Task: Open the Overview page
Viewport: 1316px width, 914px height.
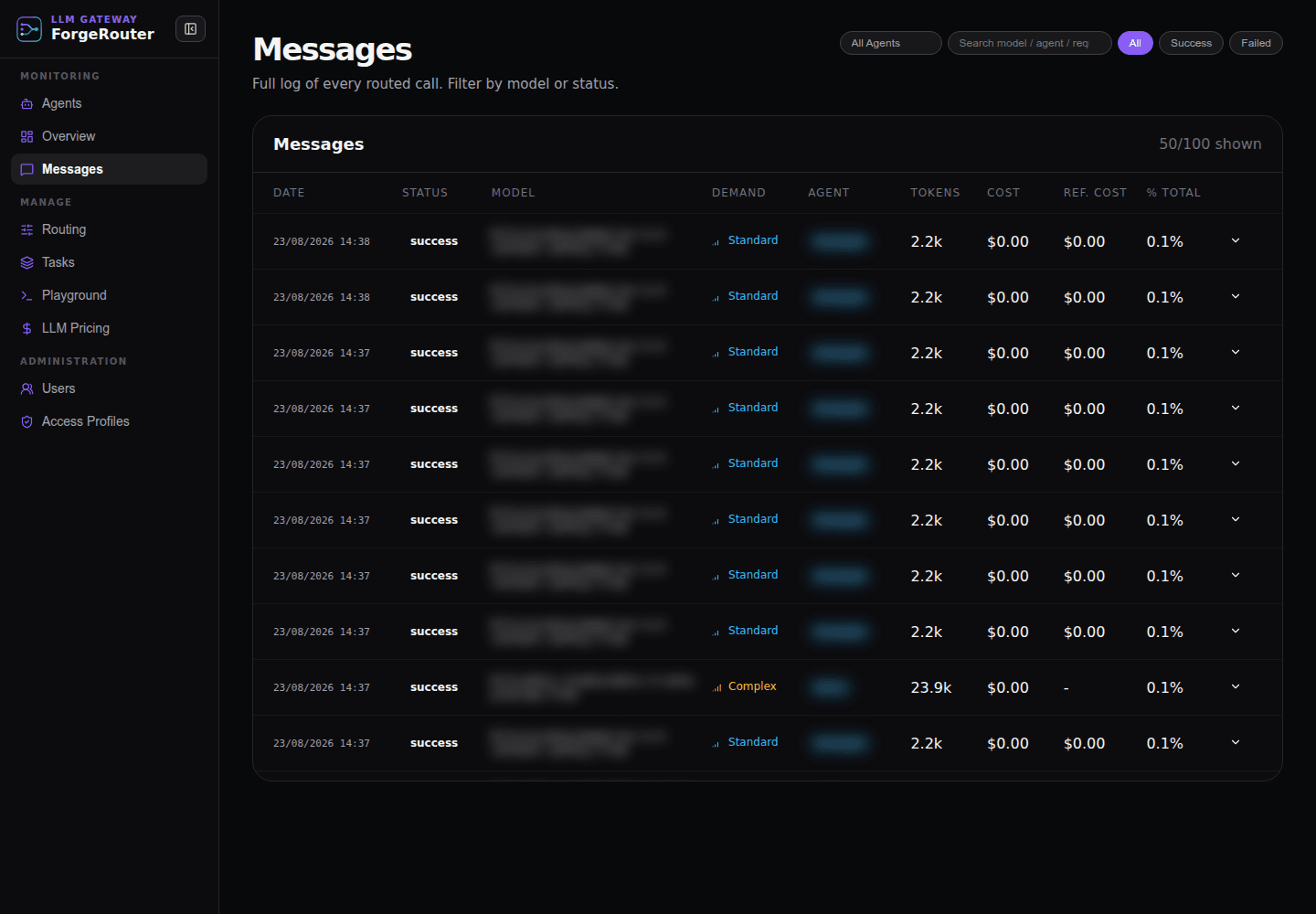Action: (x=109, y=137)
